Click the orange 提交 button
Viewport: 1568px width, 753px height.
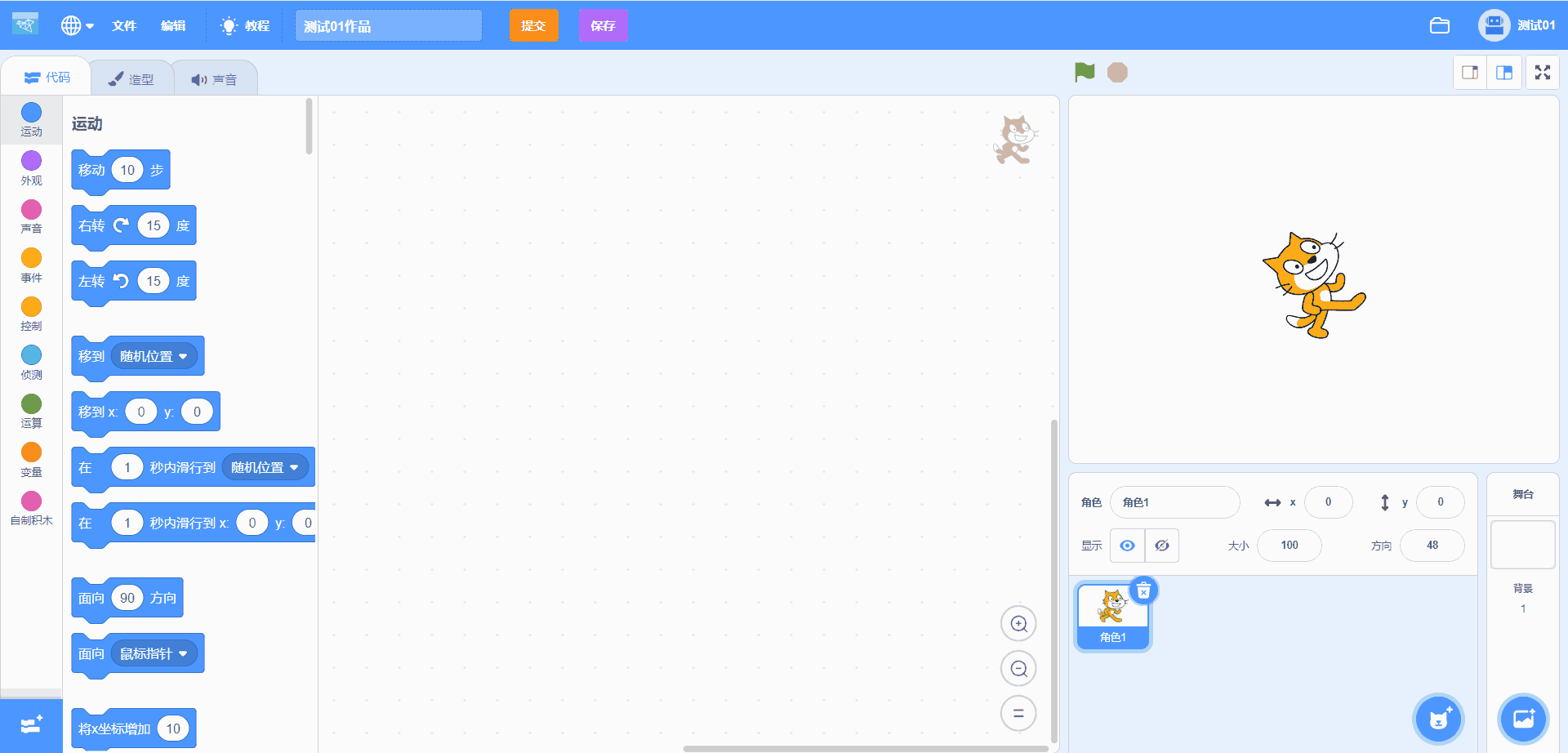(533, 26)
